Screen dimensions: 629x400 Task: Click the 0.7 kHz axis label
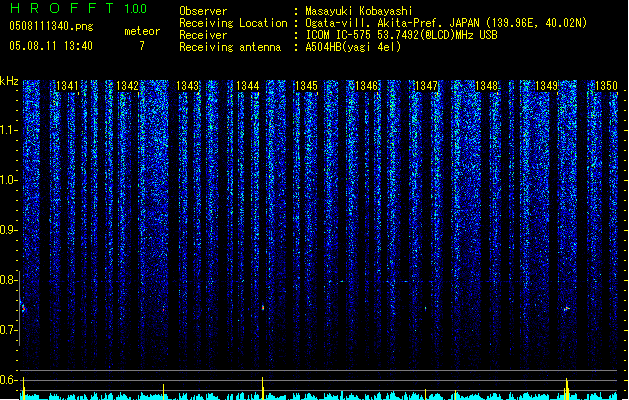pyautogui.click(x=8, y=330)
